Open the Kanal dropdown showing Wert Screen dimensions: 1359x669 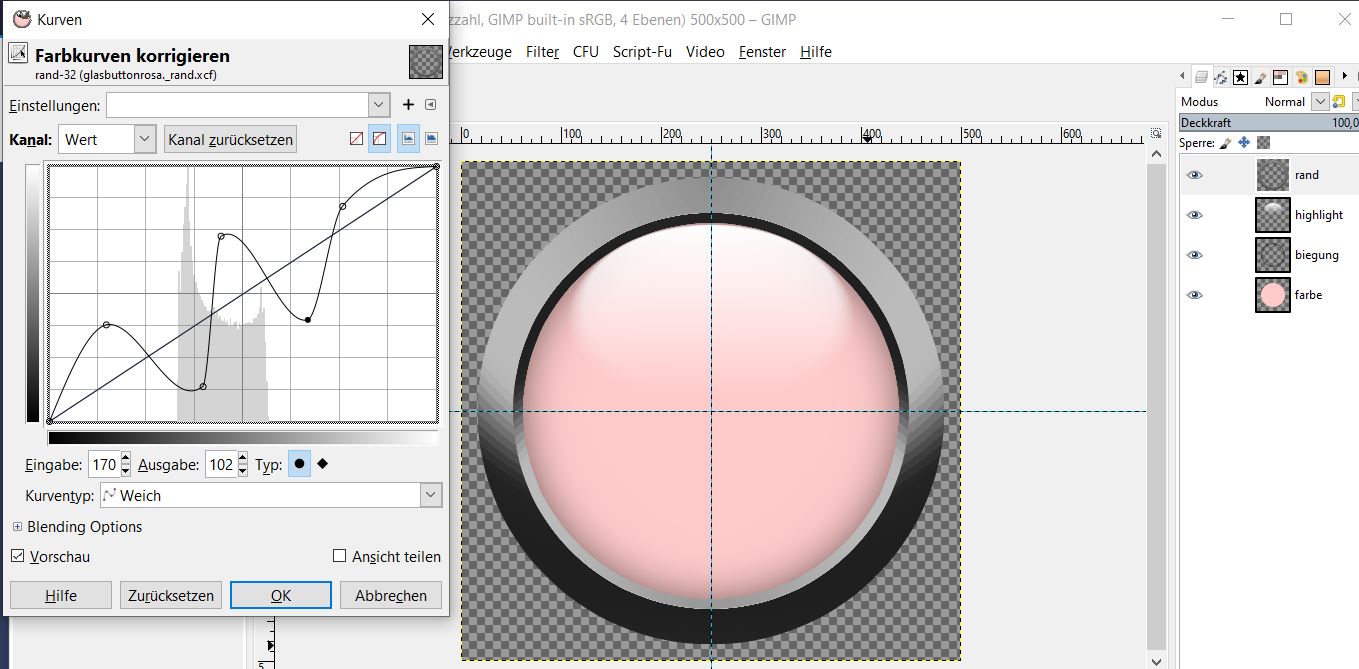pyautogui.click(x=107, y=139)
